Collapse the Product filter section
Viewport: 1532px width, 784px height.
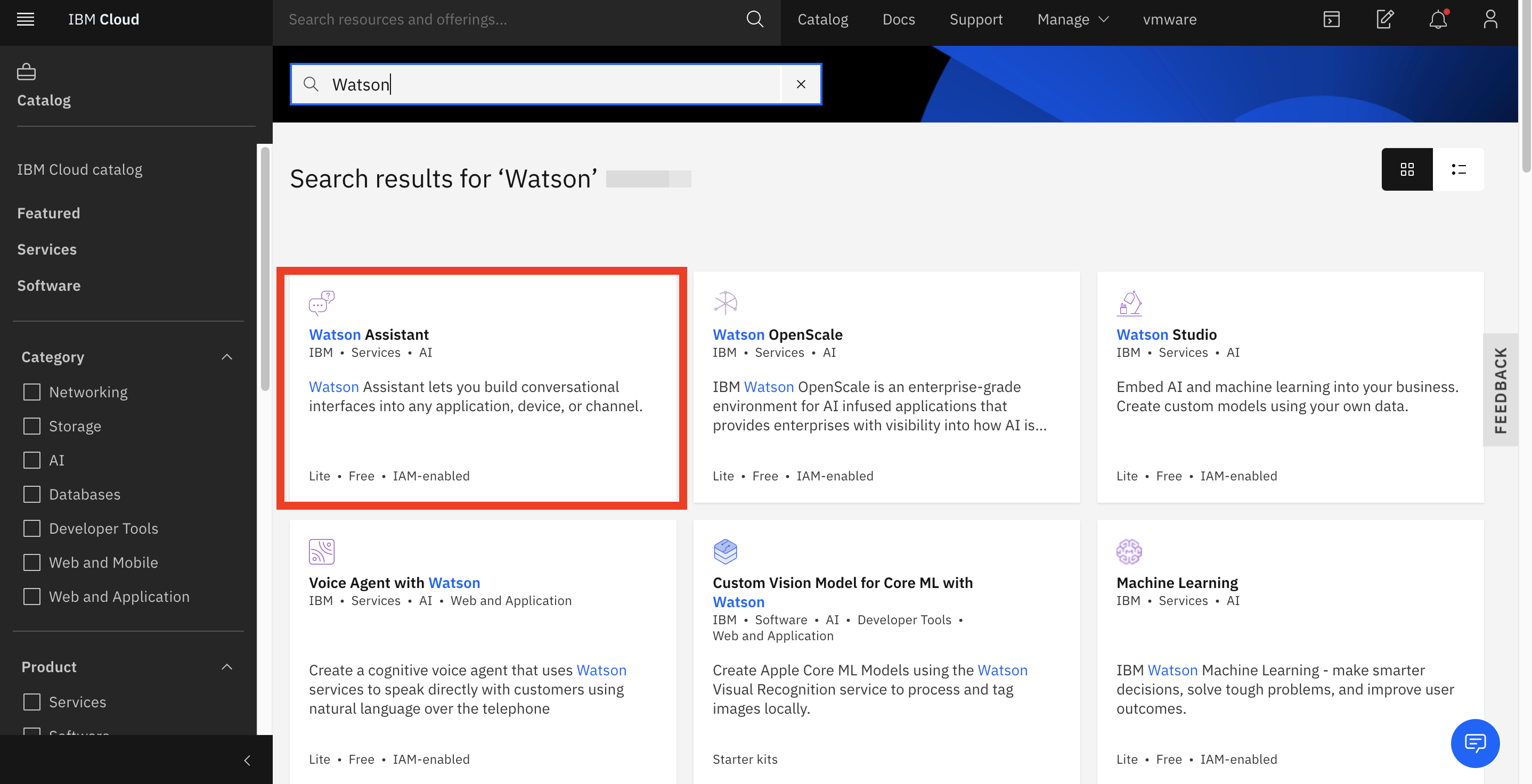pyautogui.click(x=226, y=667)
